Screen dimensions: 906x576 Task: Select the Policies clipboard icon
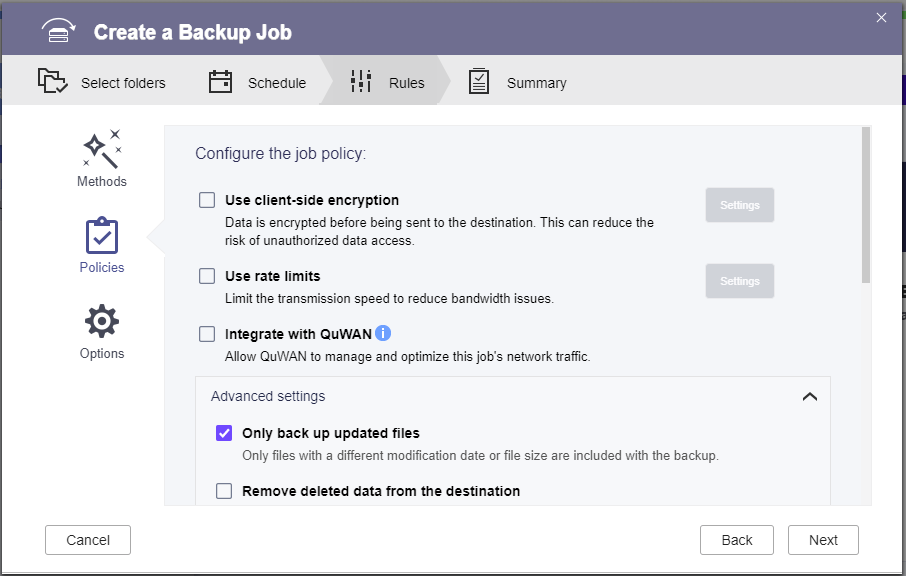pos(102,236)
